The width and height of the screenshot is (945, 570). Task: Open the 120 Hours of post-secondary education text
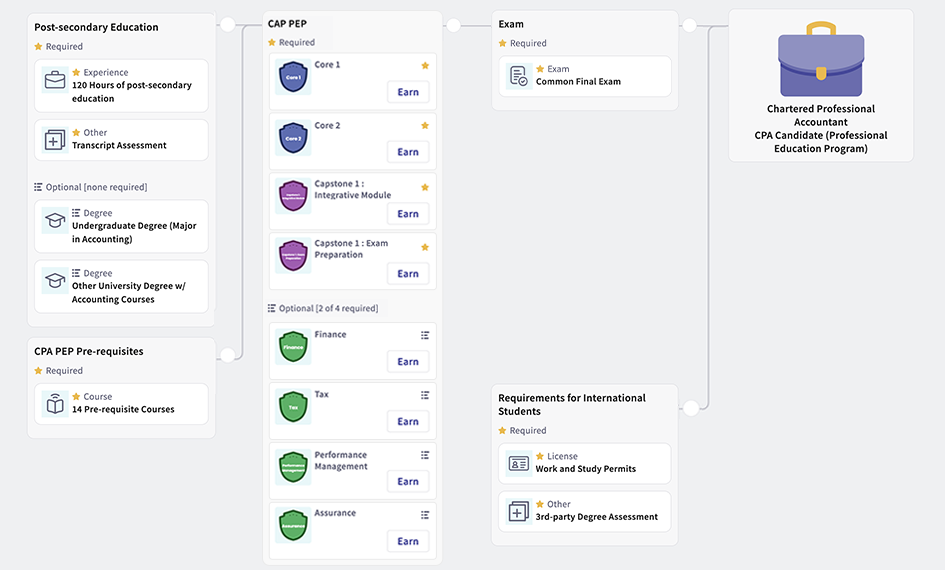tap(132, 92)
